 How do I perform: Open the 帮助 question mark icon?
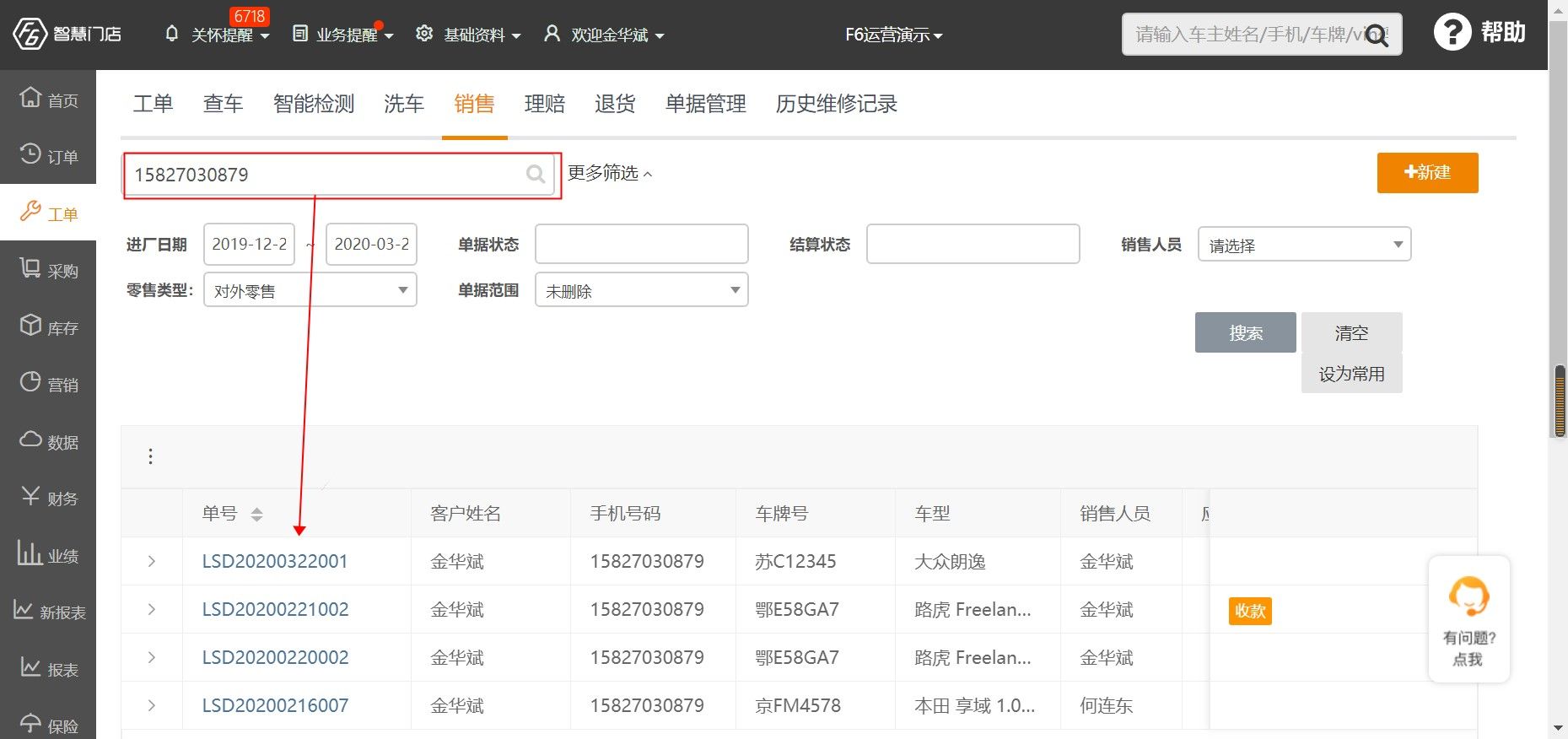click(1452, 33)
